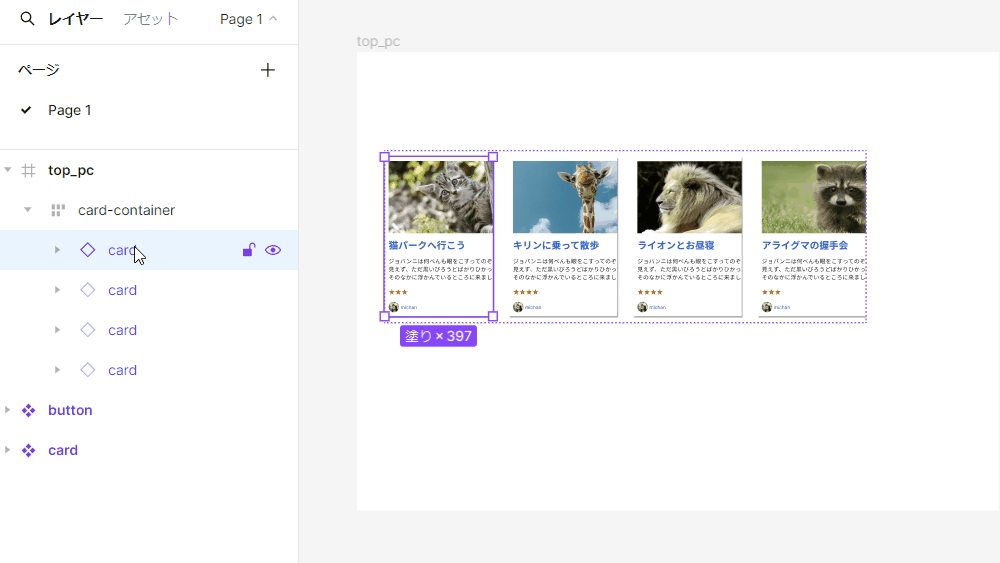Collapse the card-container layer
Image resolution: width=1000 pixels, height=563 pixels.
[x=27, y=210]
